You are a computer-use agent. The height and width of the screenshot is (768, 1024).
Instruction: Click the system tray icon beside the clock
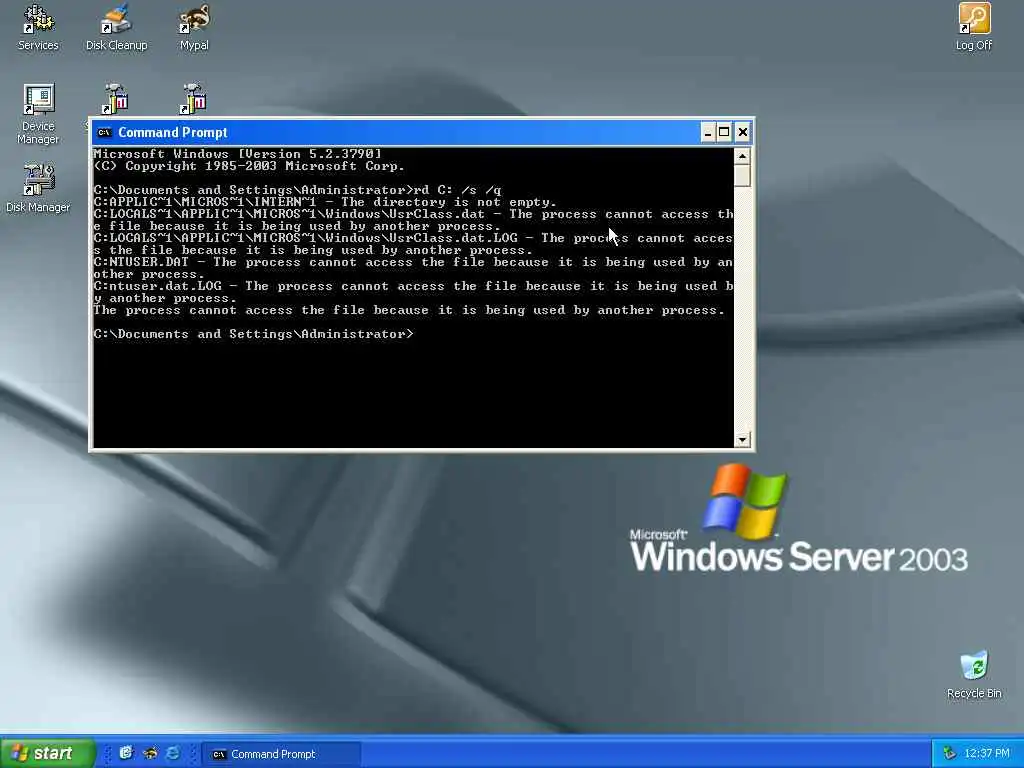(x=949, y=754)
